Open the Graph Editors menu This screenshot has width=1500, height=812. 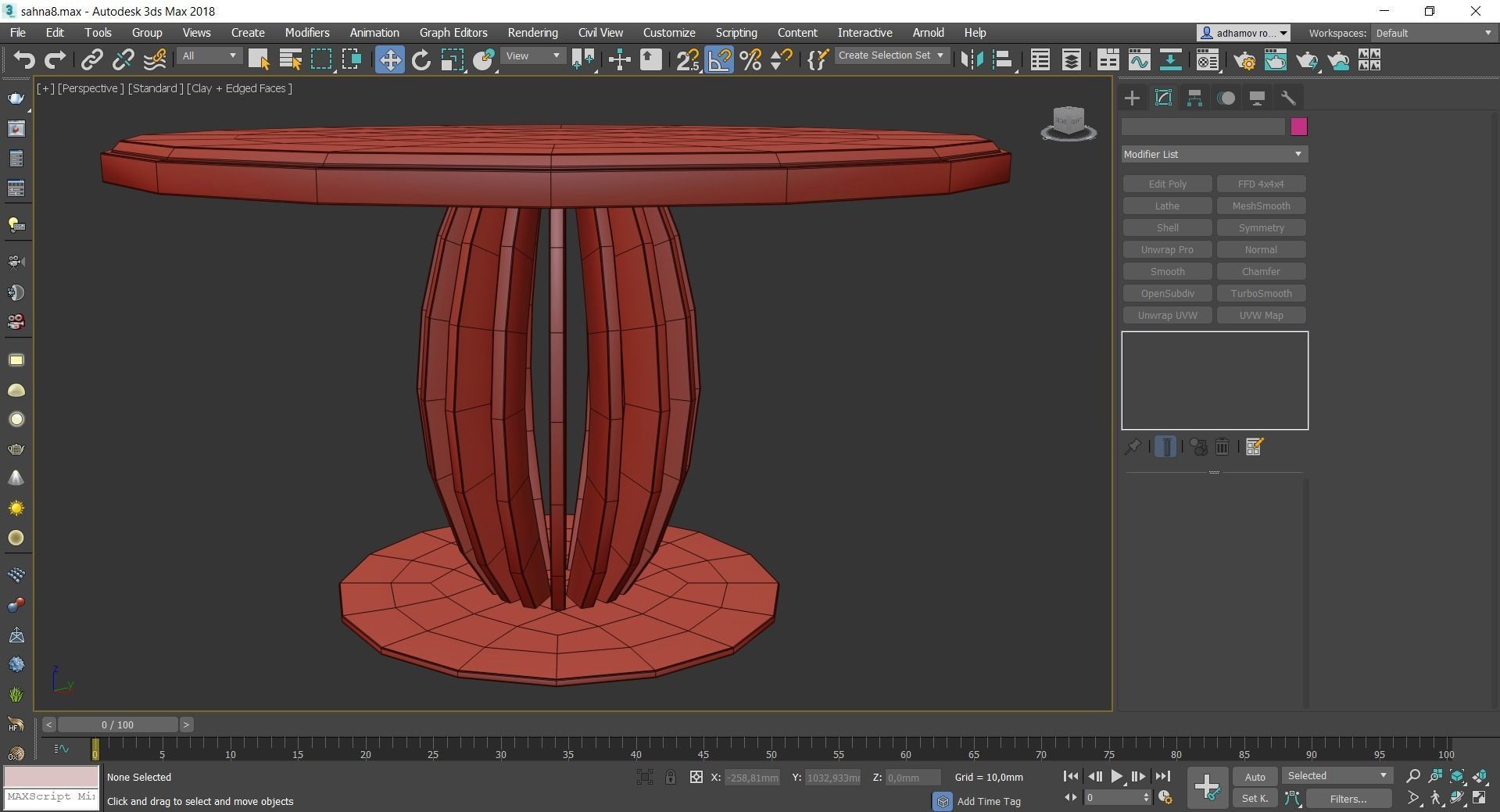[453, 33]
